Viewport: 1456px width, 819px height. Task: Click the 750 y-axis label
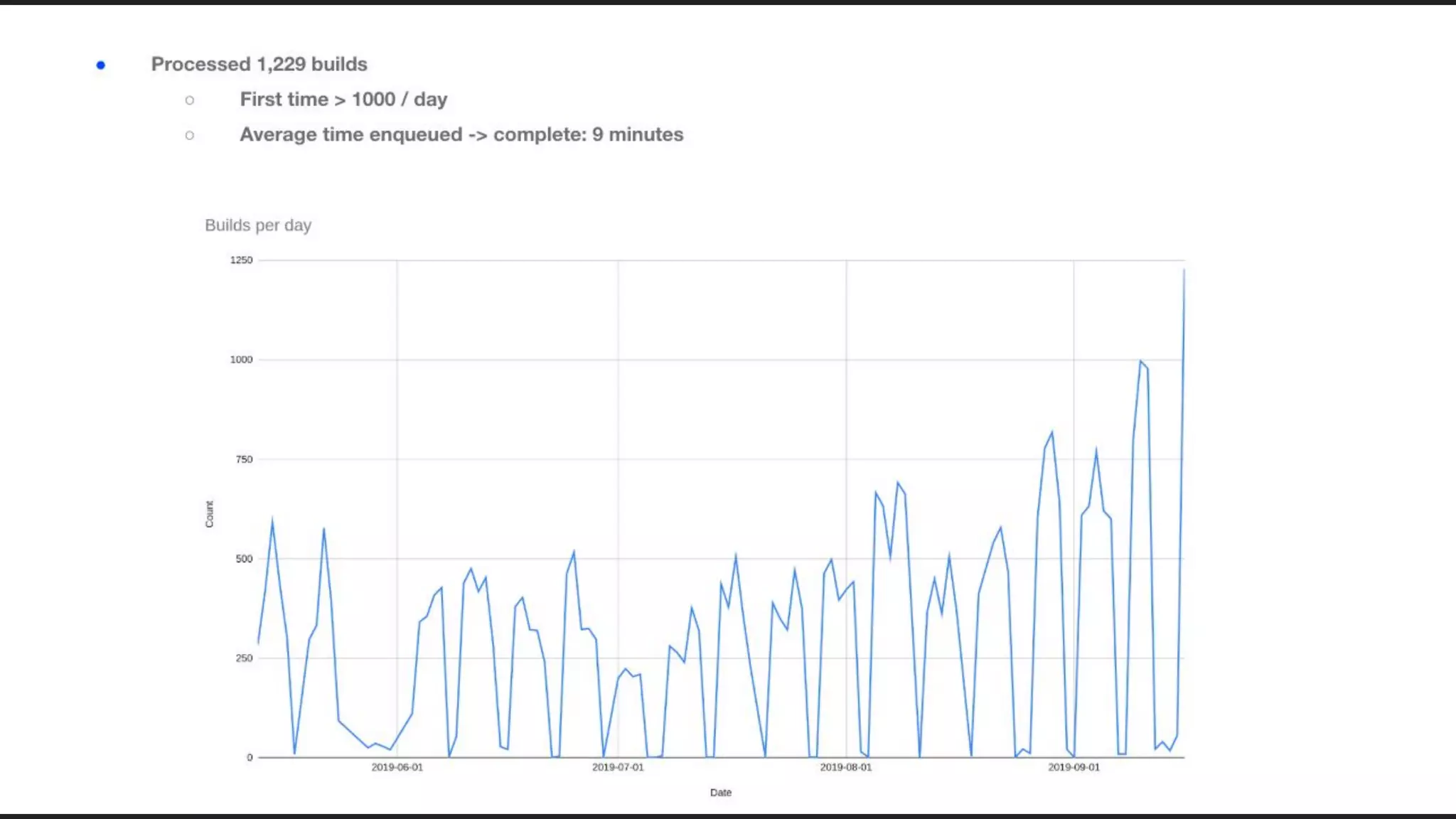click(x=244, y=459)
